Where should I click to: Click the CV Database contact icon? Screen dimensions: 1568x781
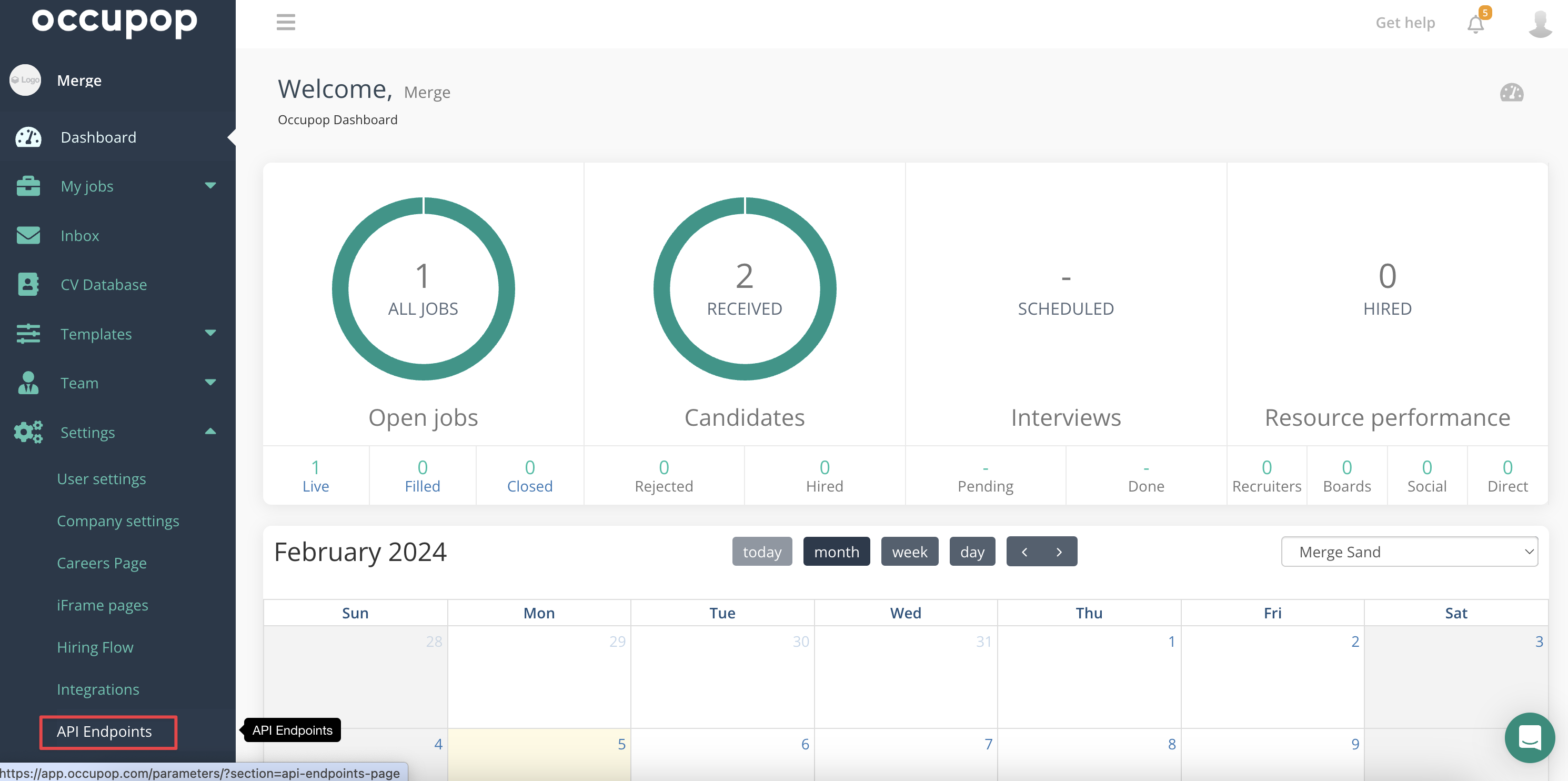[x=28, y=284]
